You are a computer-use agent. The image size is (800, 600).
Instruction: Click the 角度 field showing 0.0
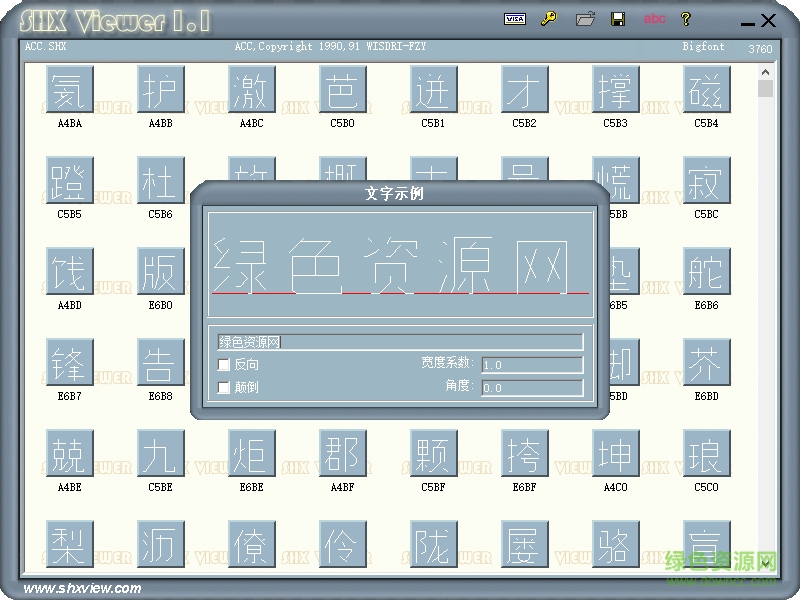pyautogui.click(x=532, y=388)
